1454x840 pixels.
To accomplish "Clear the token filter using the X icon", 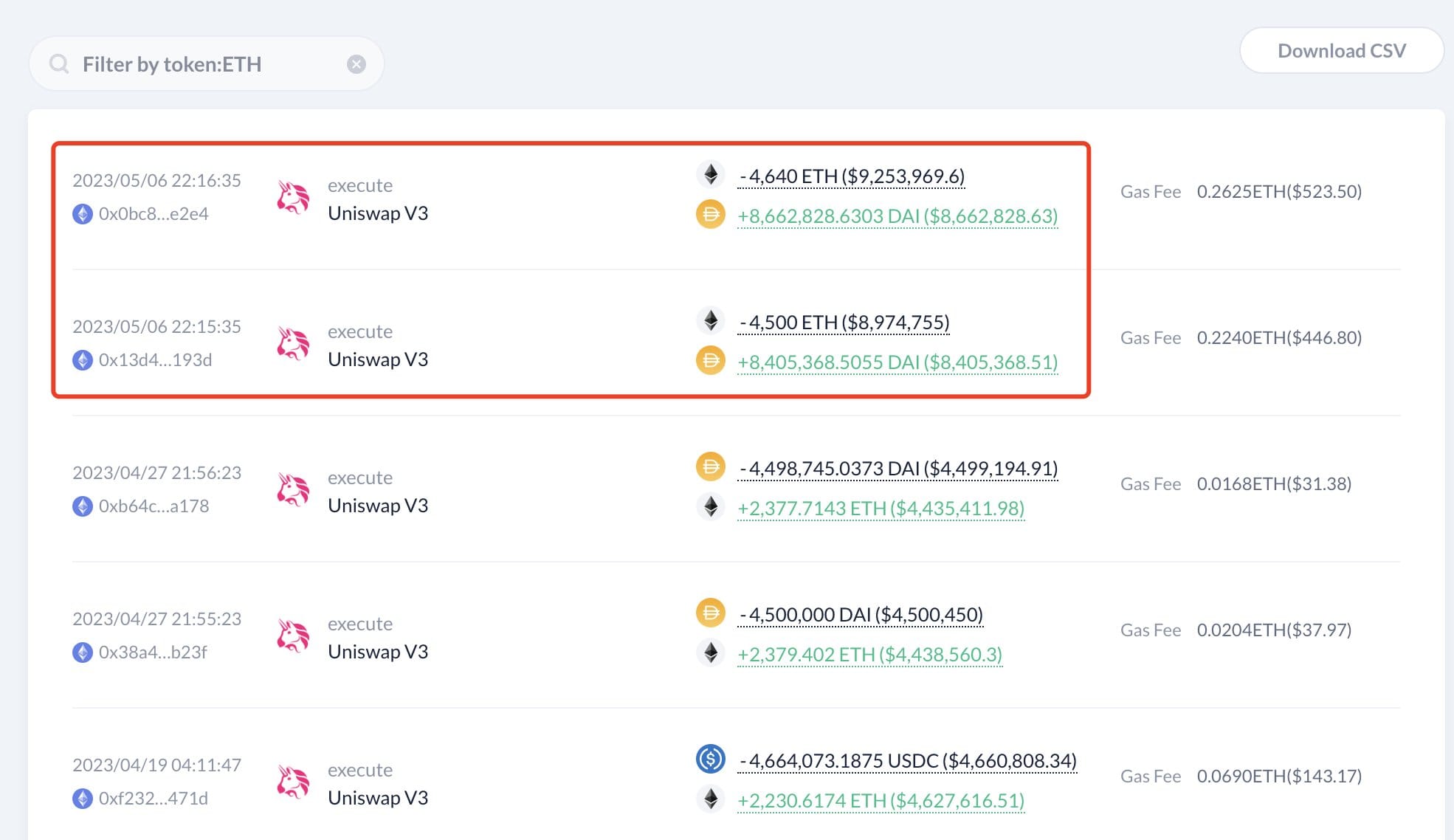I will (x=357, y=63).
